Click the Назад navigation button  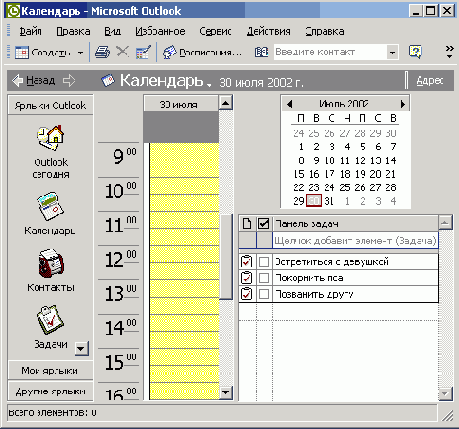[x=34, y=80]
